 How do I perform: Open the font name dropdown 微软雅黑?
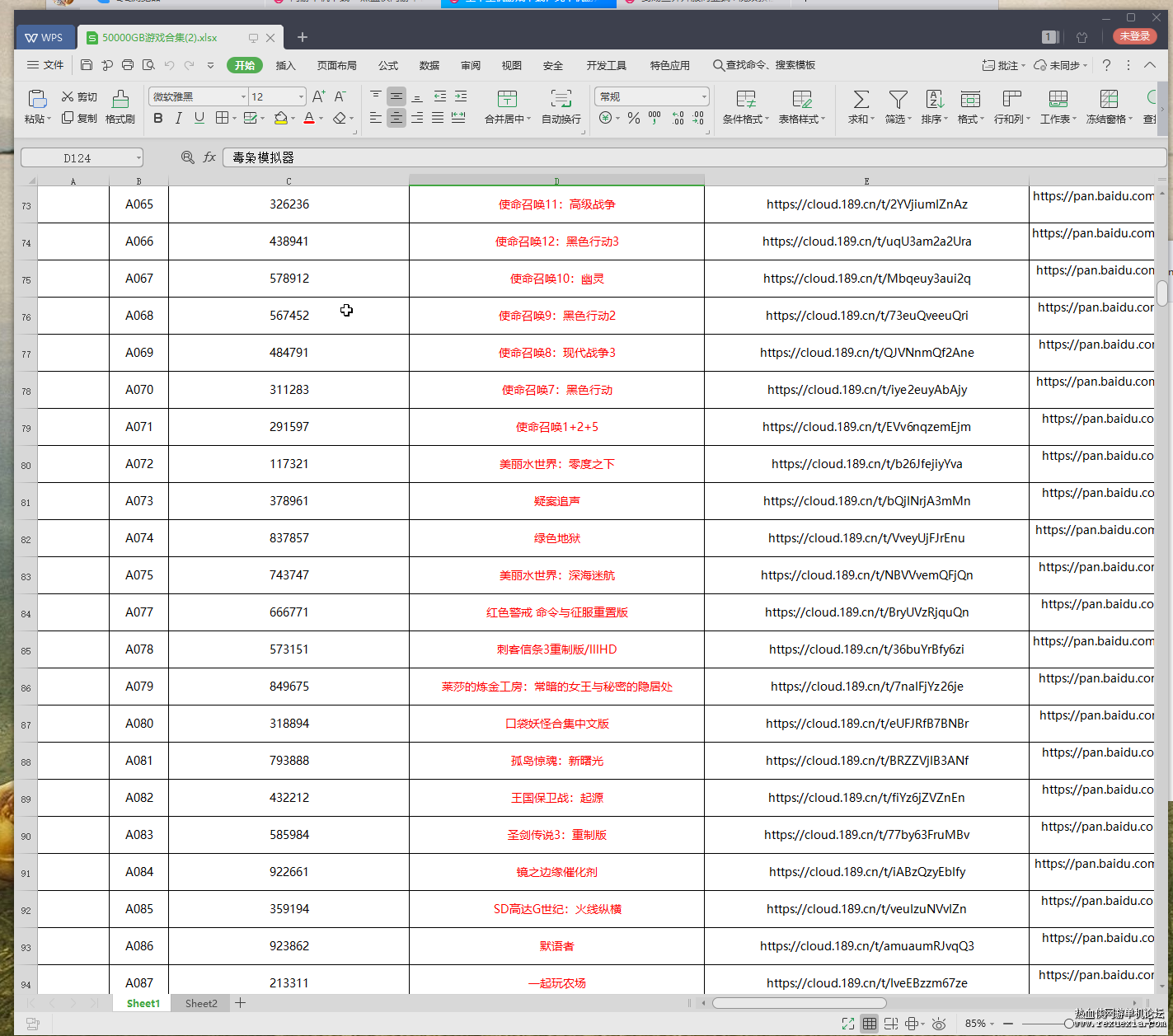(x=243, y=96)
